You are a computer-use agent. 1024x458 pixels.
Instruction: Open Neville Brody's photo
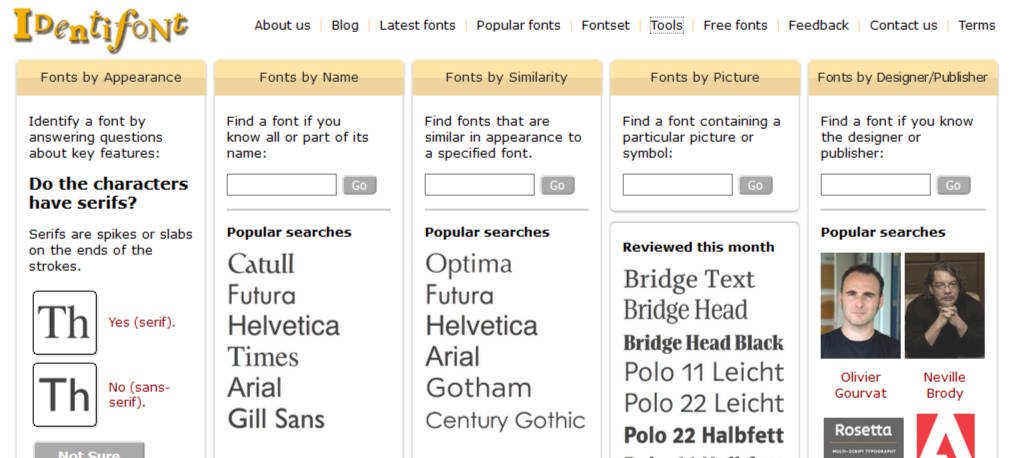click(944, 306)
